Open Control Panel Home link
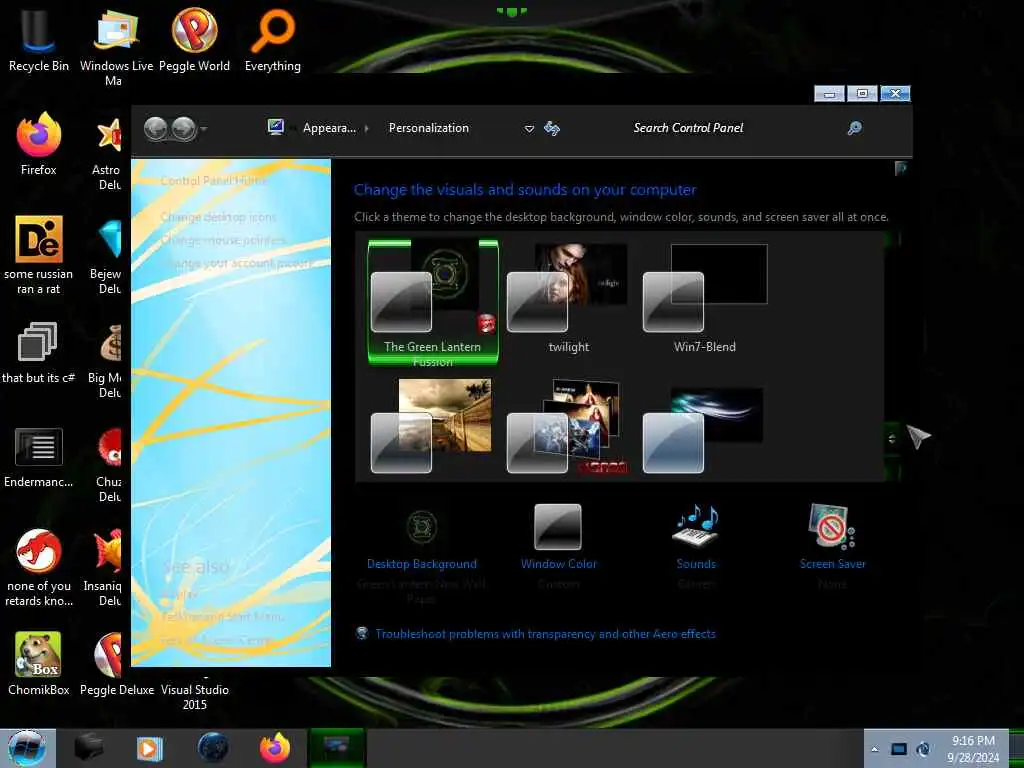The height and width of the screenshot is (768, 1024). click(214, 181)
